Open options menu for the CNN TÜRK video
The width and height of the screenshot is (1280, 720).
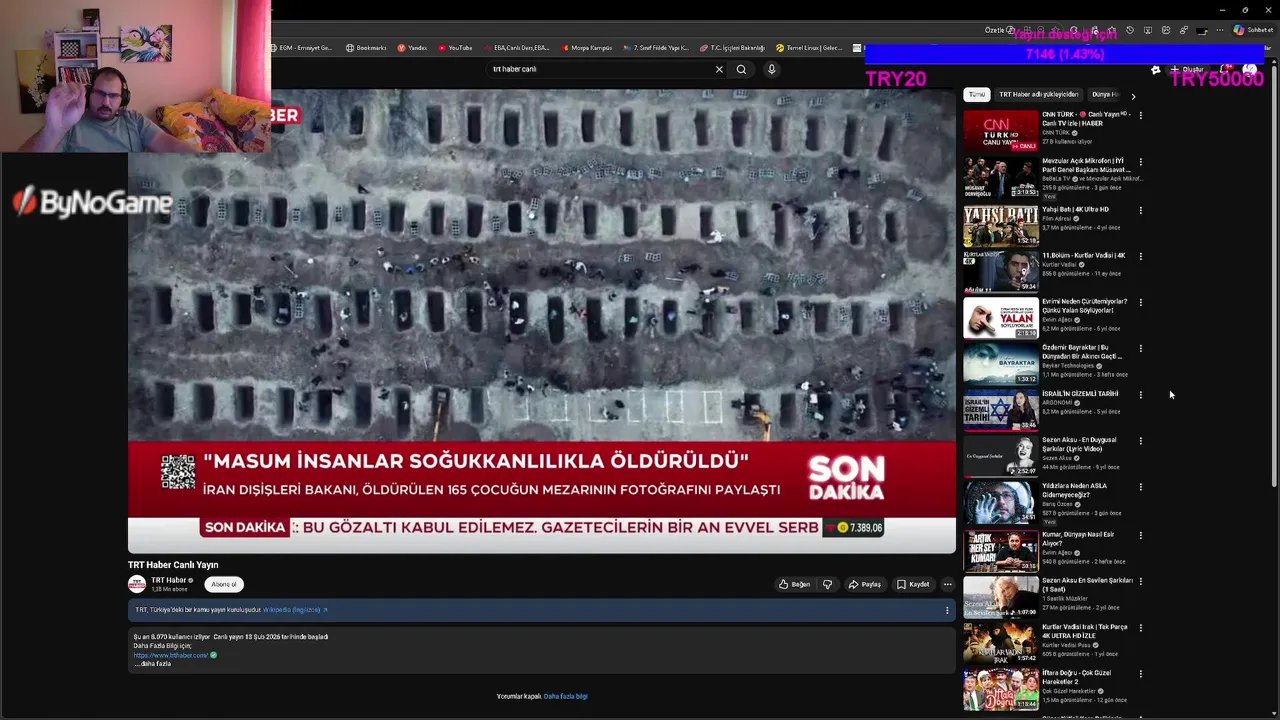[1140, 116]
